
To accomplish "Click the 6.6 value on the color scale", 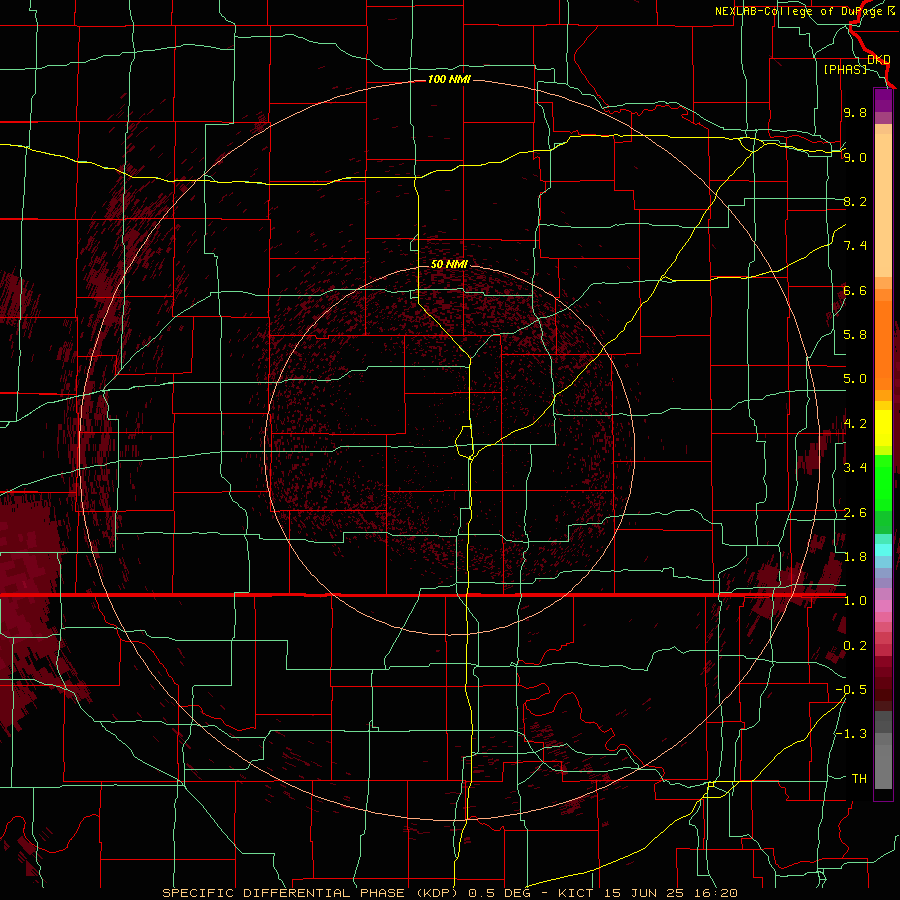I will pyautogui.click(x=855, y=290).
